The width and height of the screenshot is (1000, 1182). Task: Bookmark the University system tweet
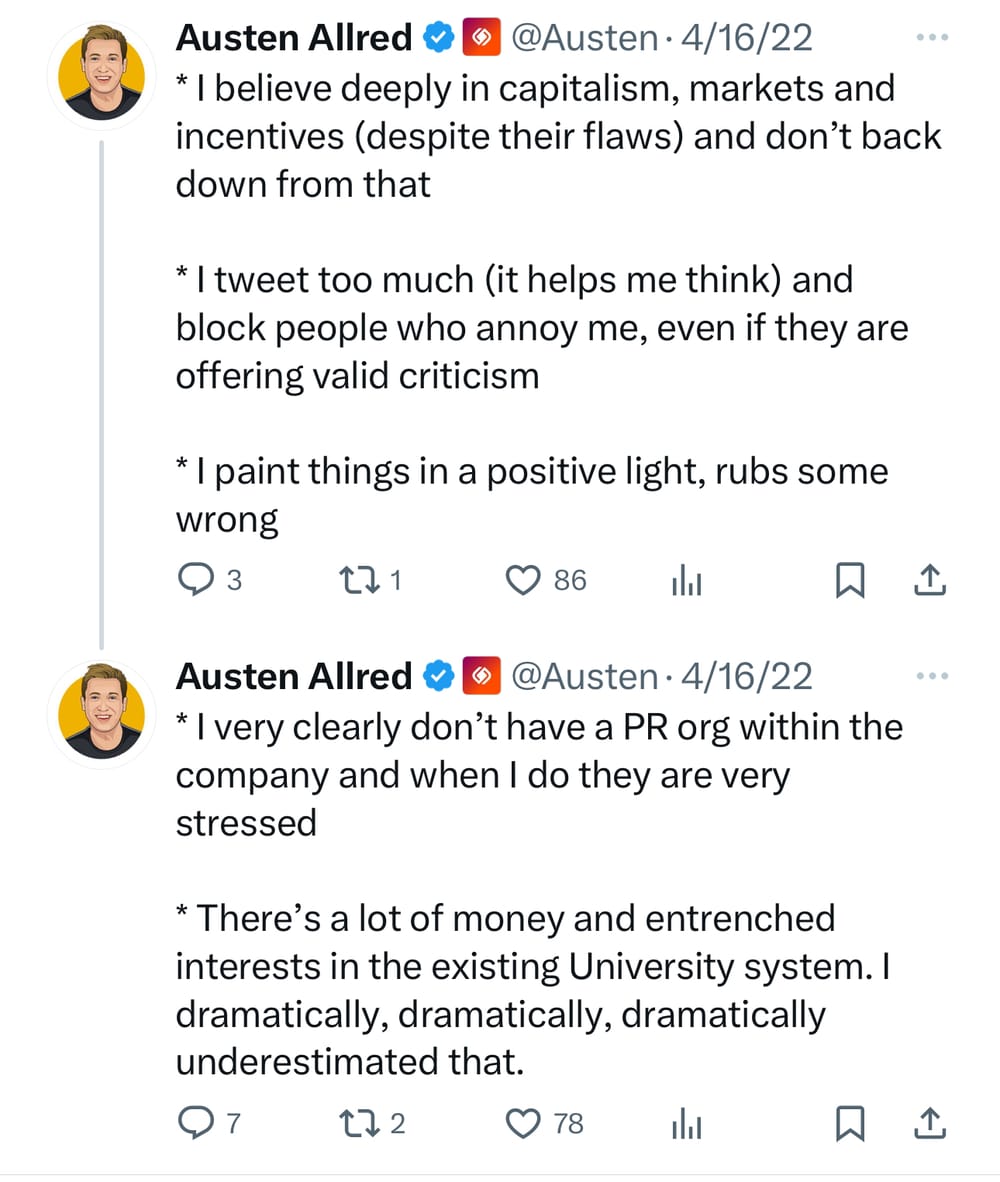pyautogui.click(x=849, y=1125)
